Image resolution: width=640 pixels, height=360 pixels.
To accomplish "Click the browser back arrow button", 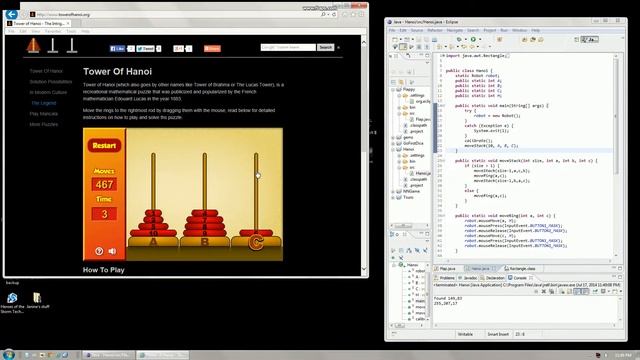I will point(11,14).
